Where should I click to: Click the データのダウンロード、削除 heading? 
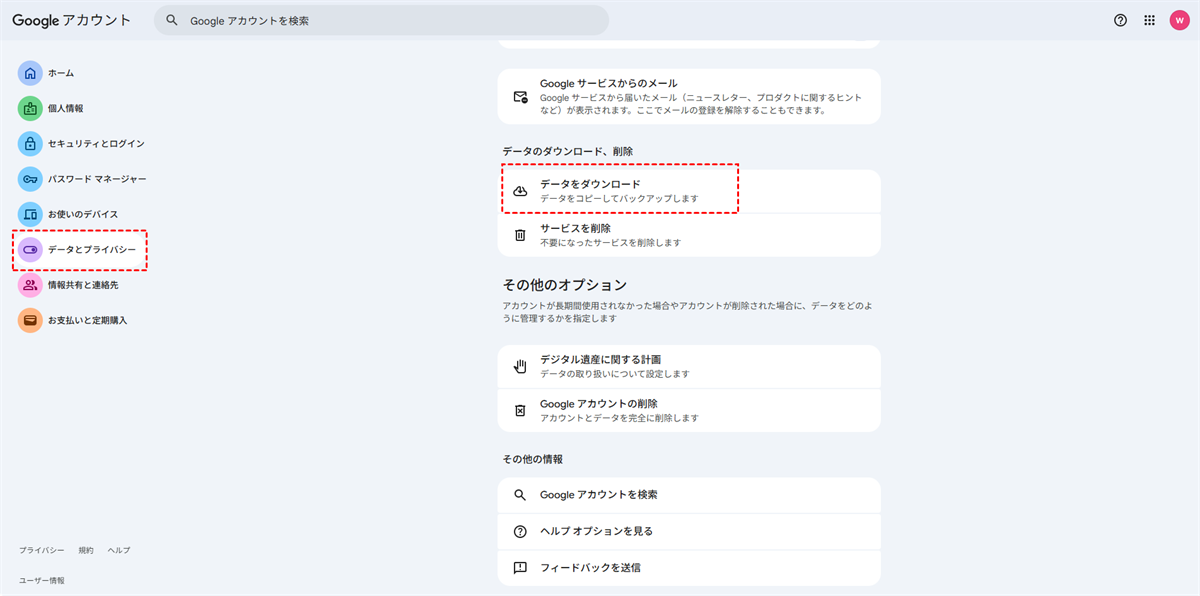click(568, 151)
